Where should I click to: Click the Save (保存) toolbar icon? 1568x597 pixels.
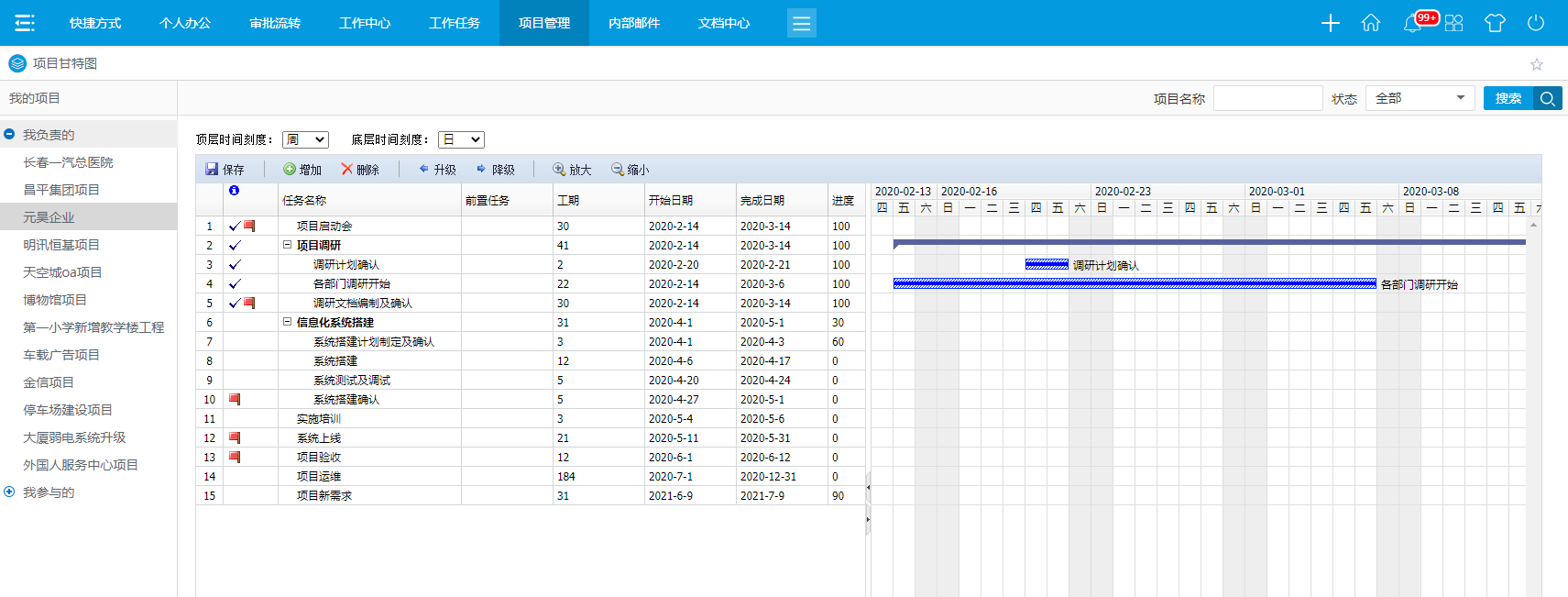[x=212, y=170]
